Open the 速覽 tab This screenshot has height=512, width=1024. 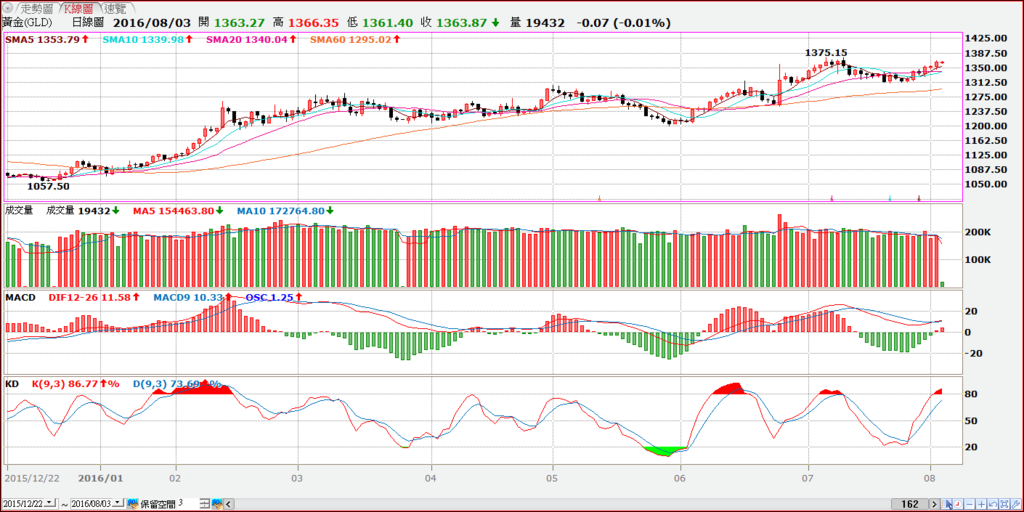[x=116, y=8]
